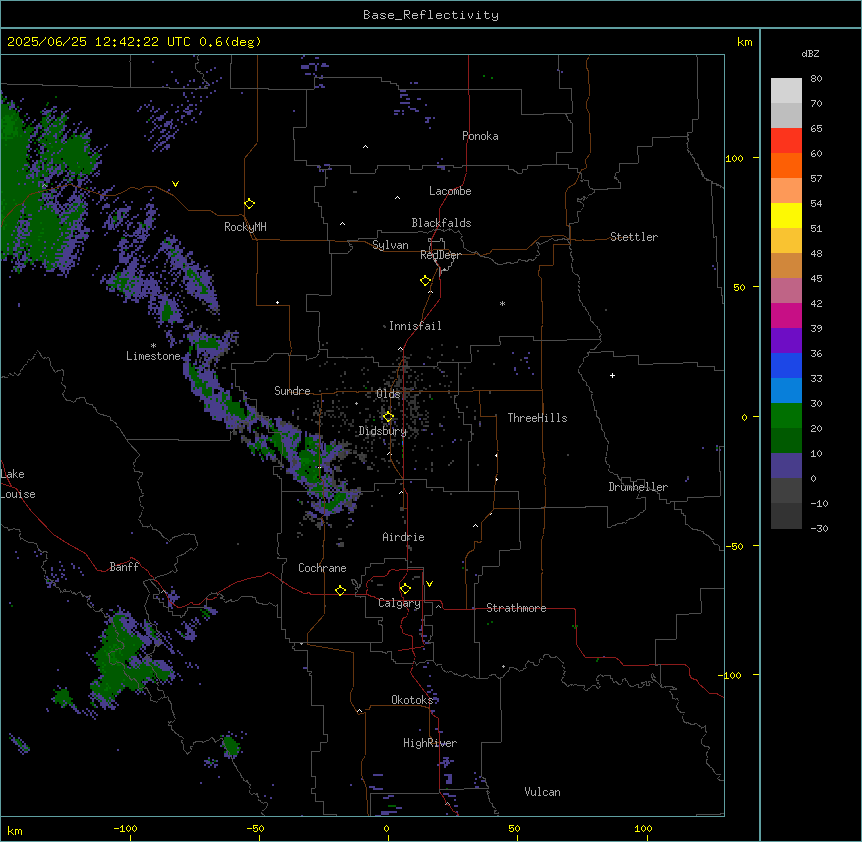Click the green echo cluster south of Banff
This screenshot has width=862, height=842.
click(125, 657)
